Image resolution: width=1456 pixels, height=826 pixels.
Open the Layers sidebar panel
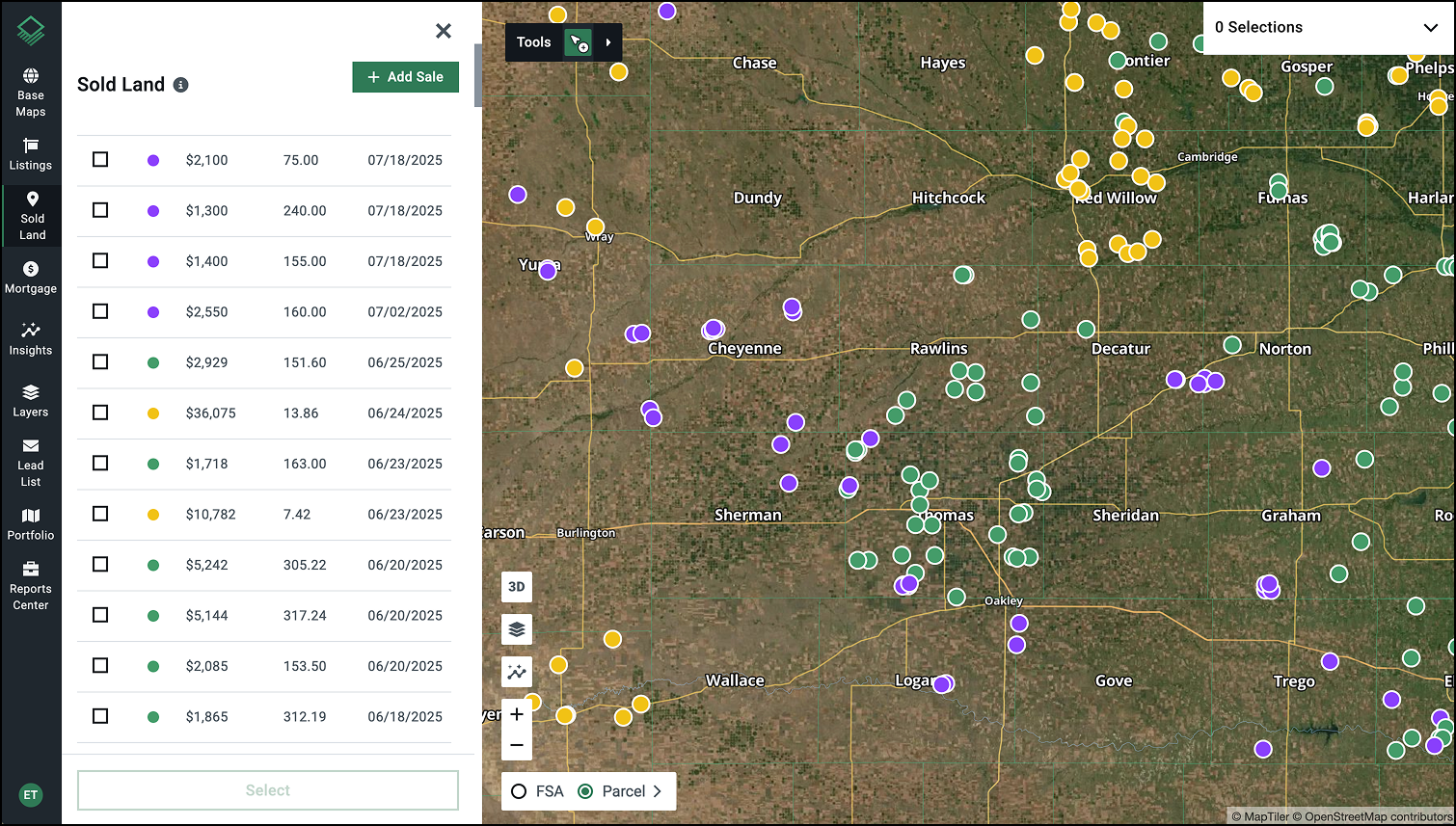pyautogui.click(x=31, y=401)
